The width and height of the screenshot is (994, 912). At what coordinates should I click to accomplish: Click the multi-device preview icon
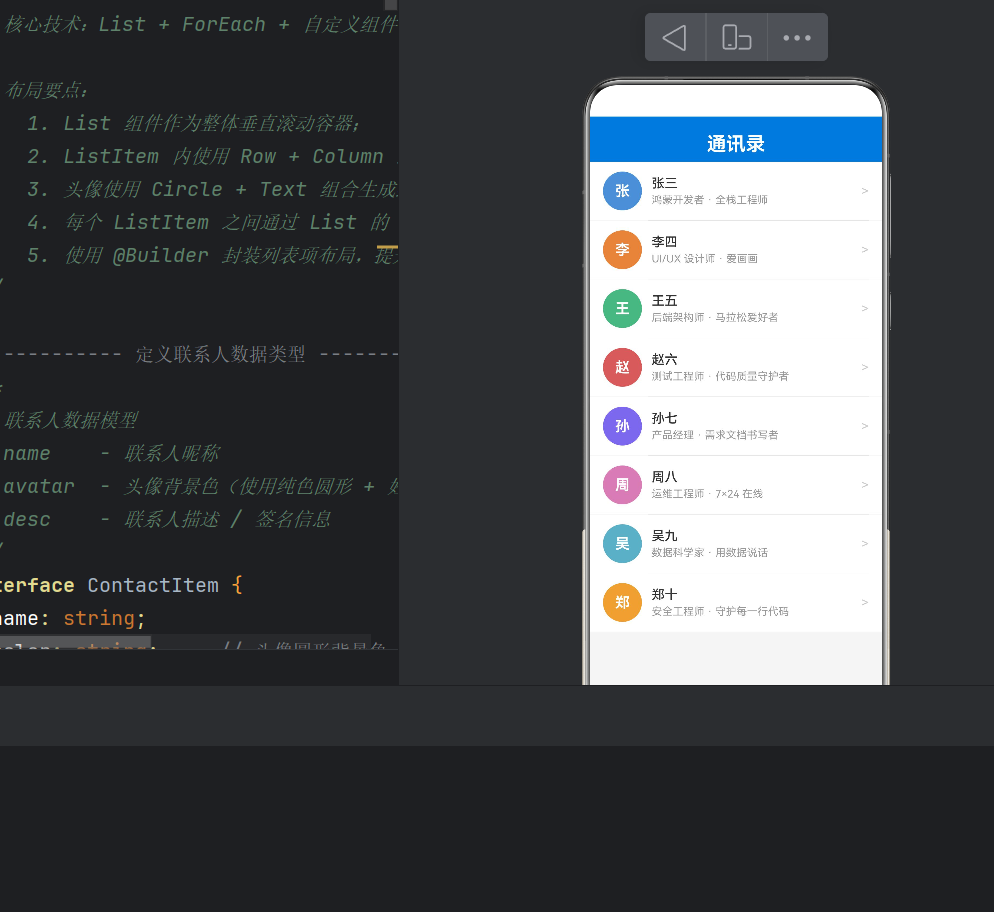pyautogui.click(x=737, y=37)
